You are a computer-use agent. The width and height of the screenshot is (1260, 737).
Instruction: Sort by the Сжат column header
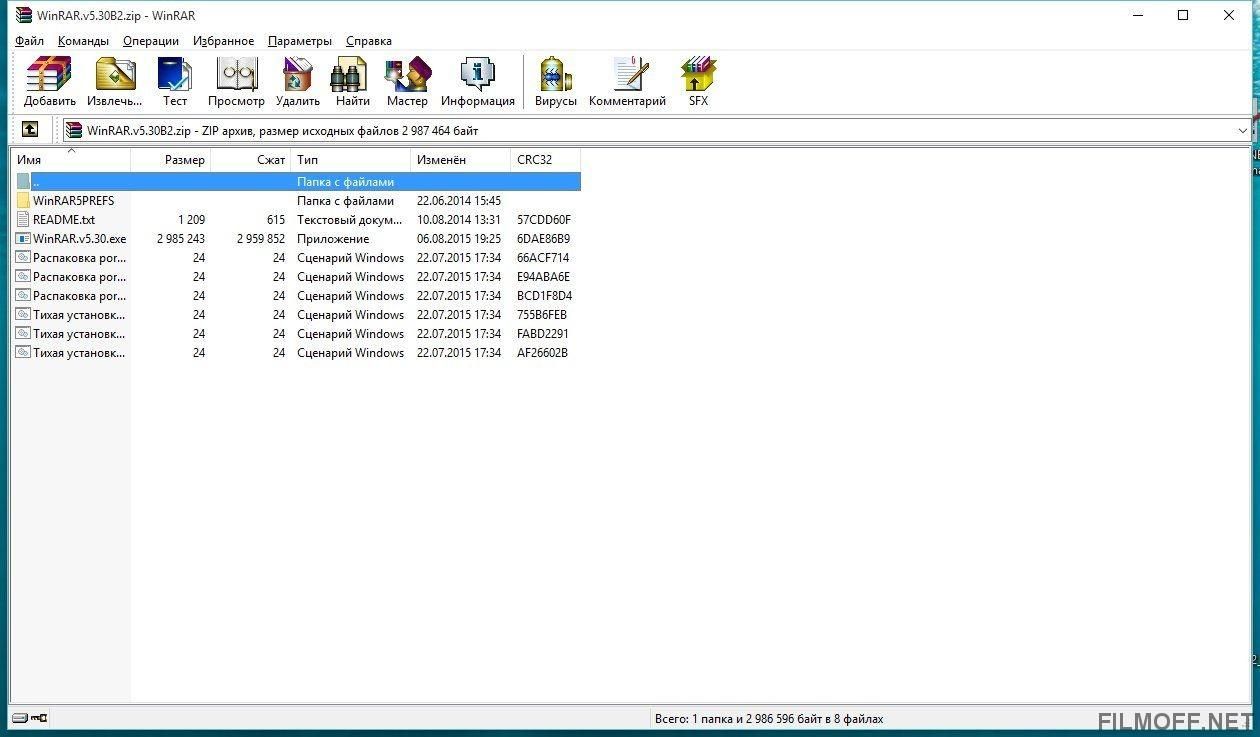pyautogui.click(x=250, y=159)
